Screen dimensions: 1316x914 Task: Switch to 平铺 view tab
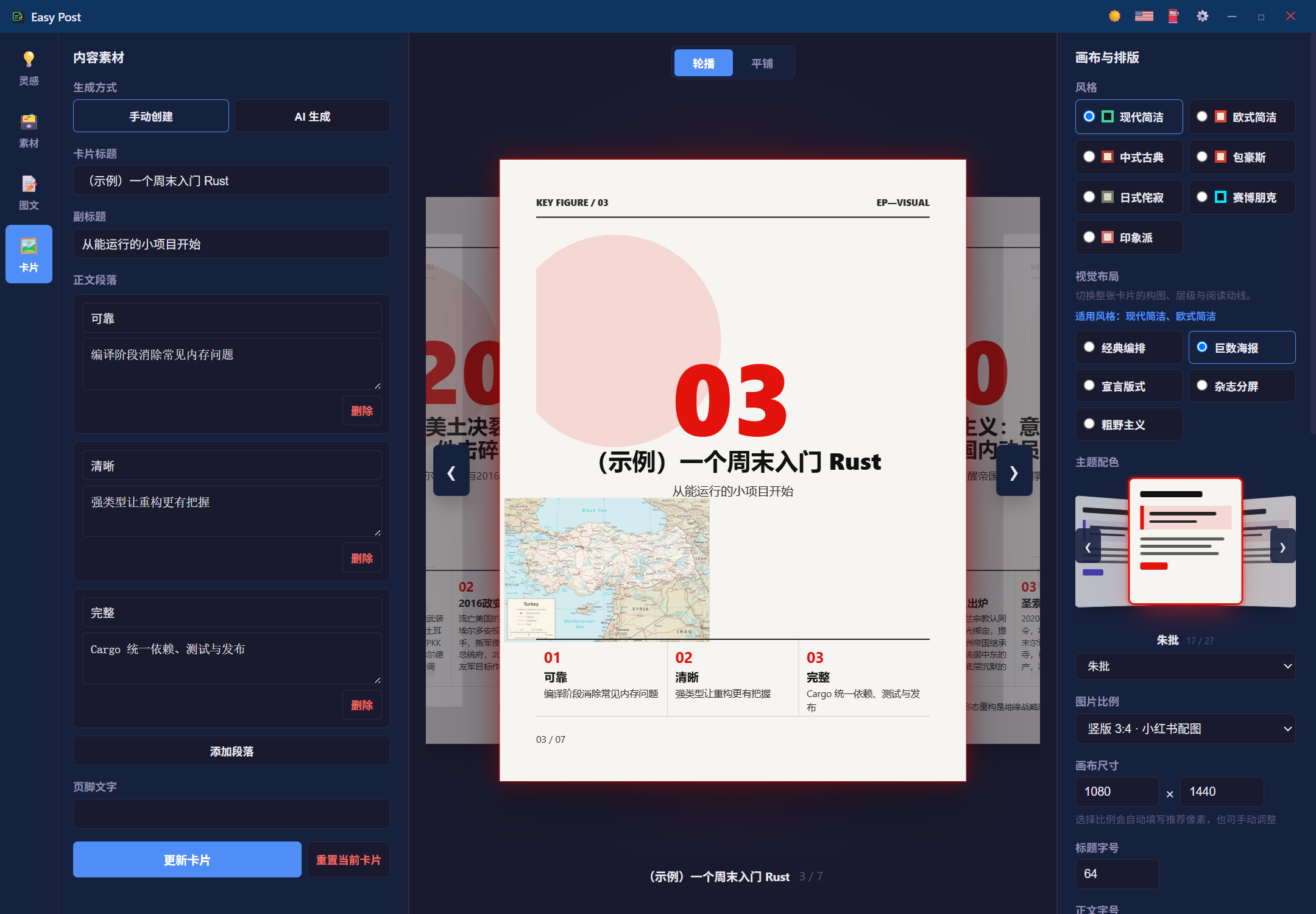pos(762,63)
